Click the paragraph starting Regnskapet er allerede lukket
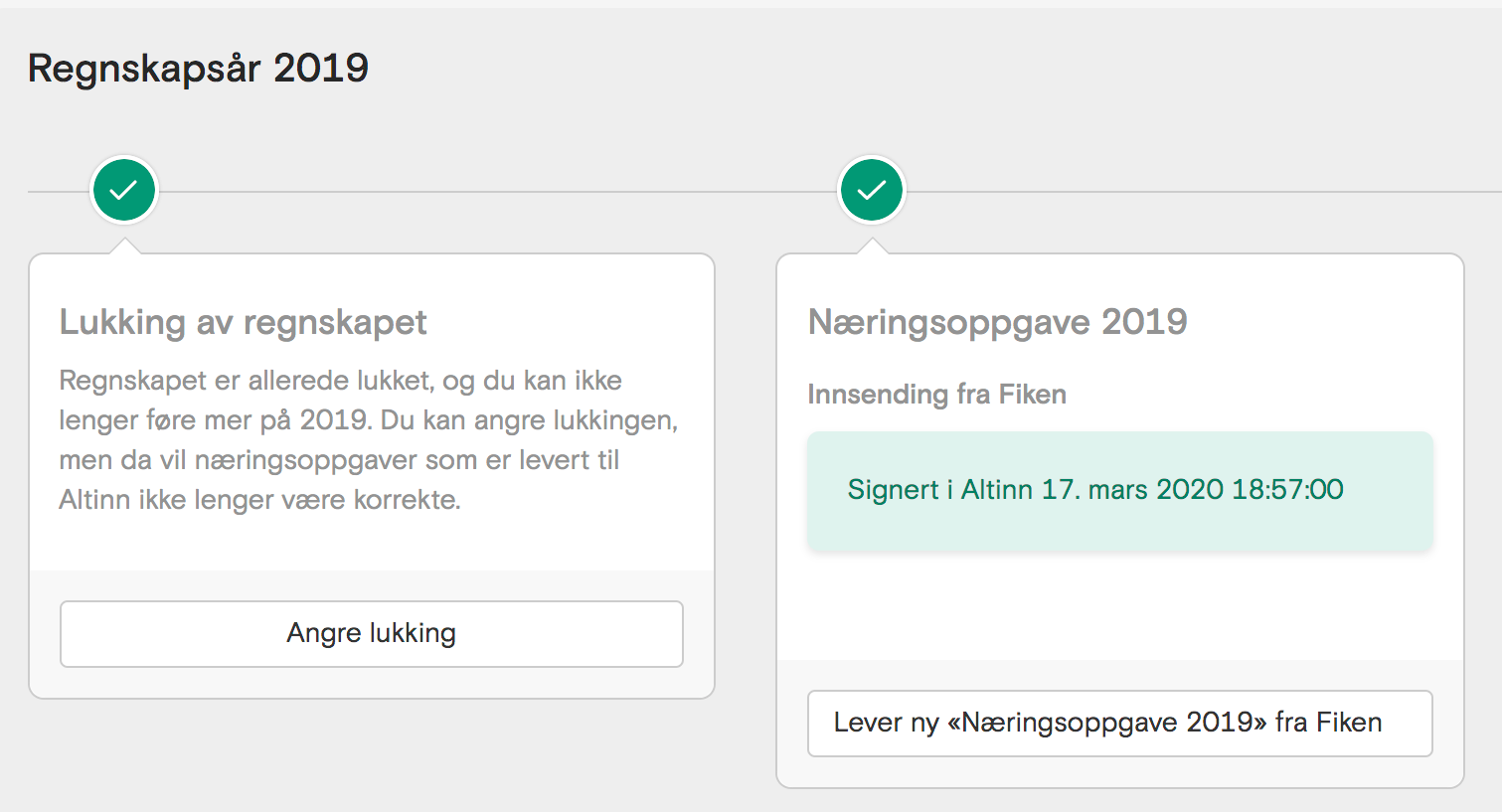Viewport: 1502px width, 812px height. click(x=369, y=439)
